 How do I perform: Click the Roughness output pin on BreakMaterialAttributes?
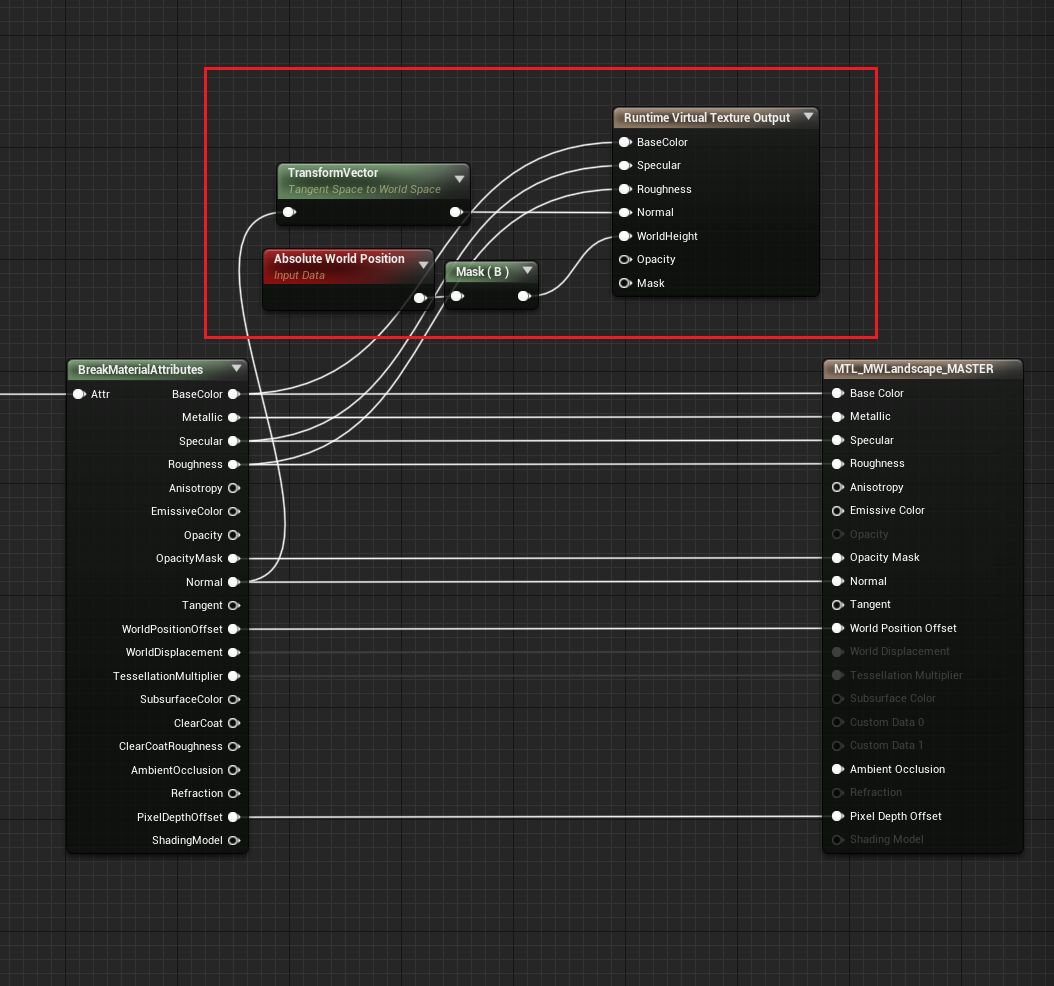[233, 464]
